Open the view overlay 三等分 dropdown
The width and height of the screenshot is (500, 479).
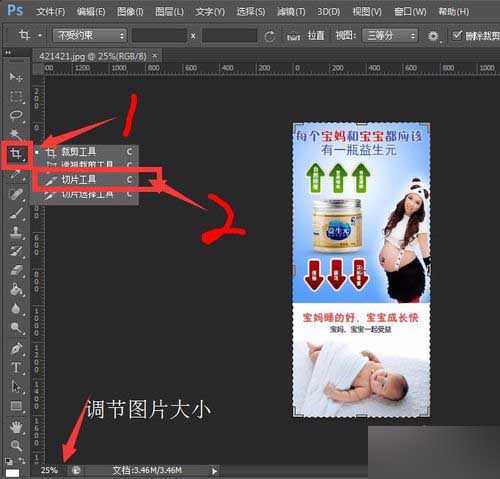coord(390,35)
